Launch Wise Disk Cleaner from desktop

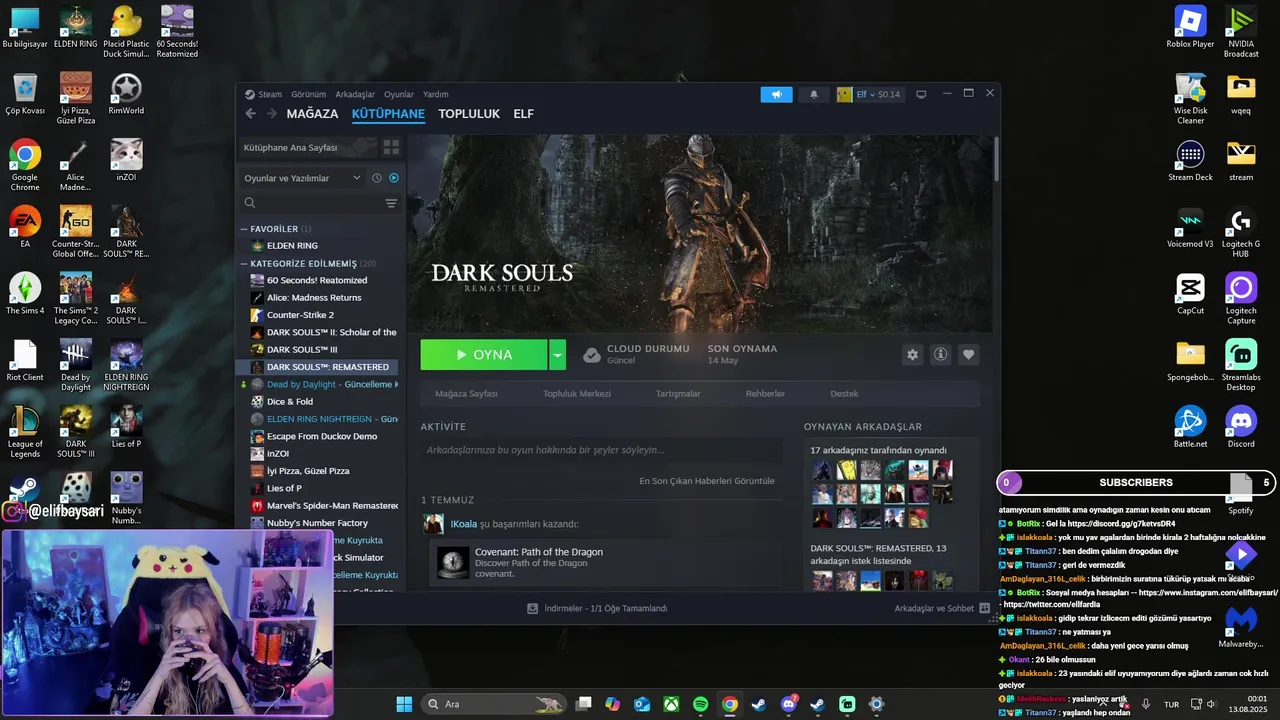[1190, 99]
